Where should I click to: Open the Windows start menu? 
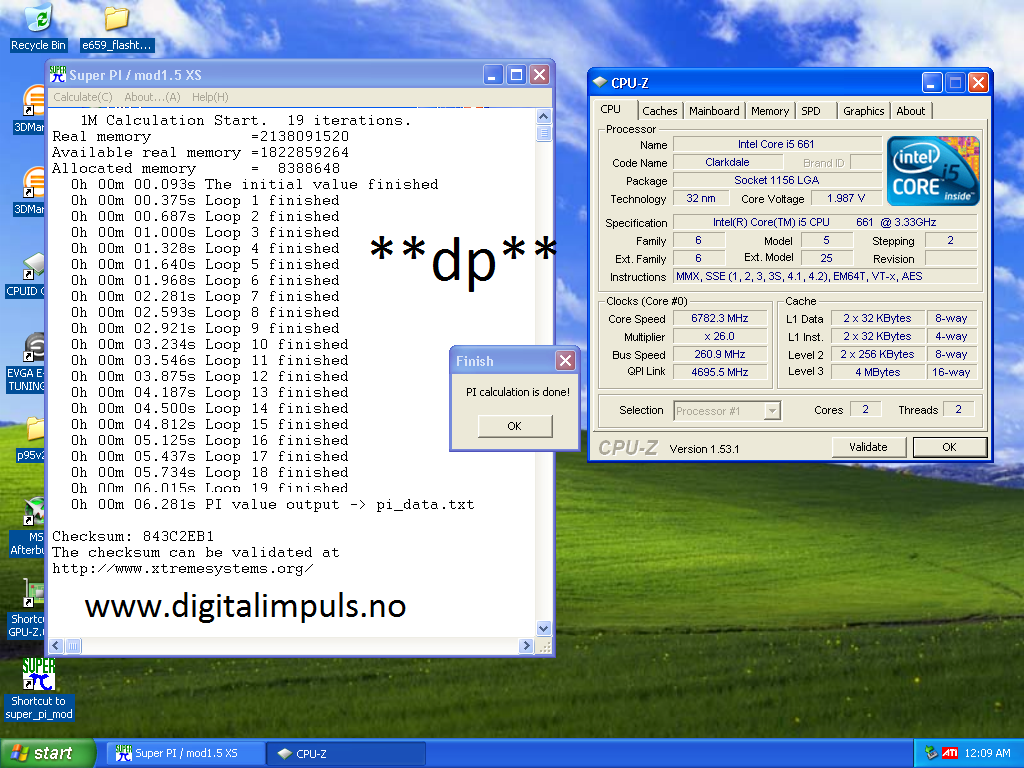click(x=47, y=753)
